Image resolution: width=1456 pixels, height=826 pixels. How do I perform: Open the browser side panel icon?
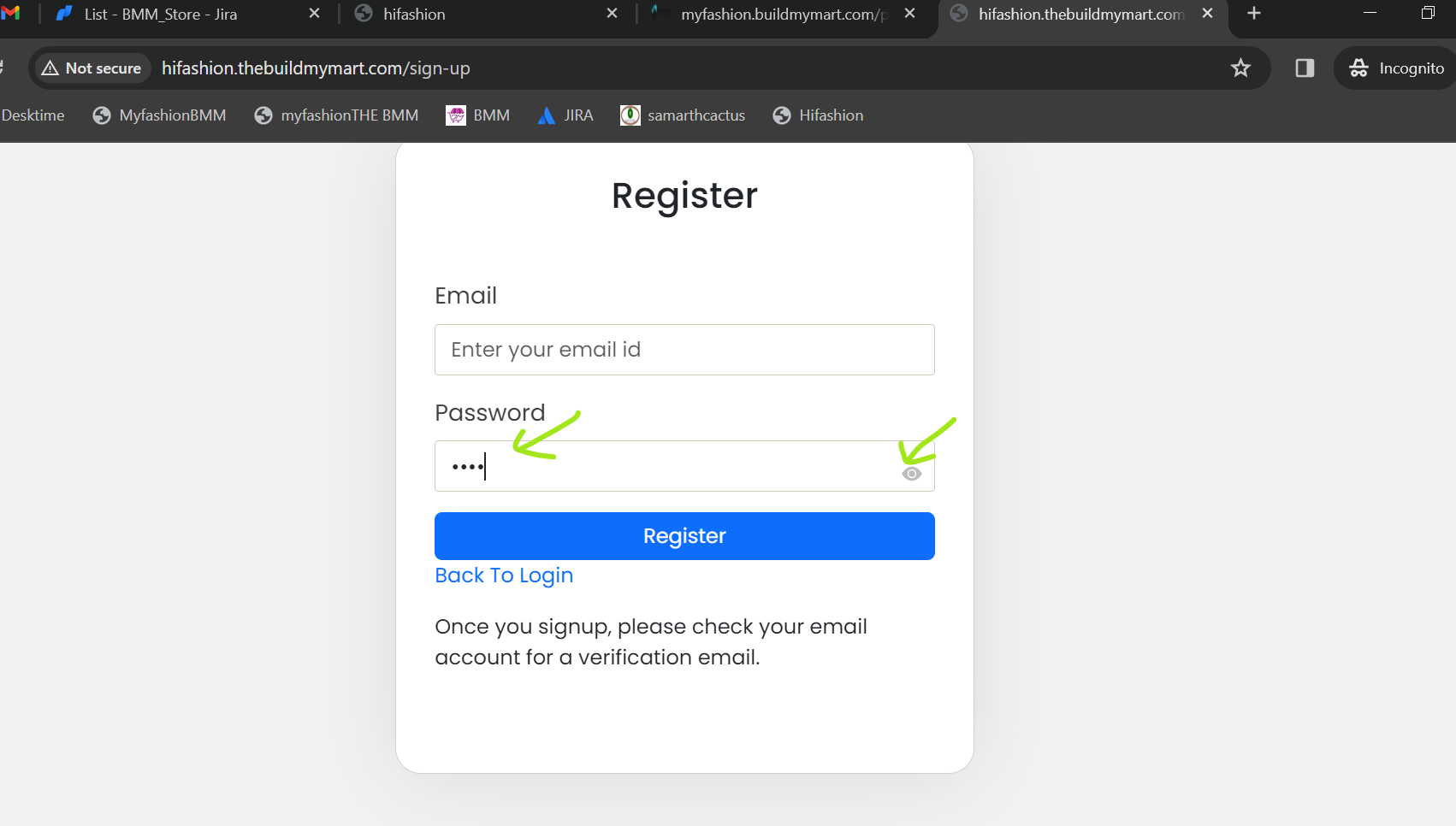tap(1305, 68)
